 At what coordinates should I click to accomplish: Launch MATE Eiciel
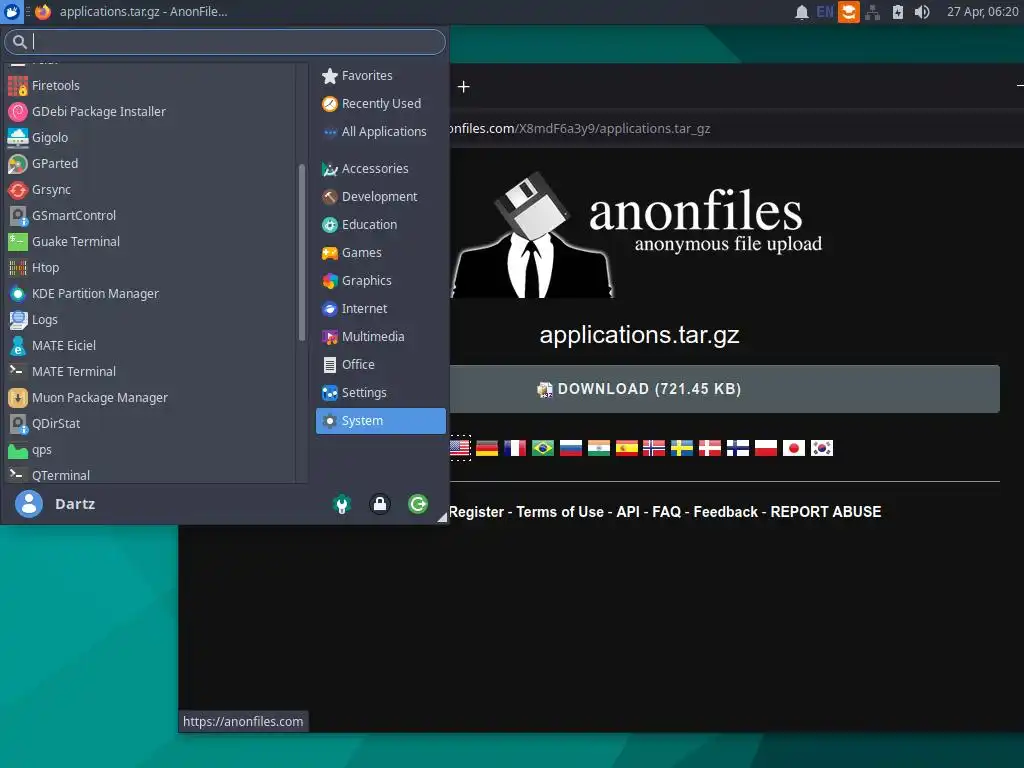(x=150, y=345)
